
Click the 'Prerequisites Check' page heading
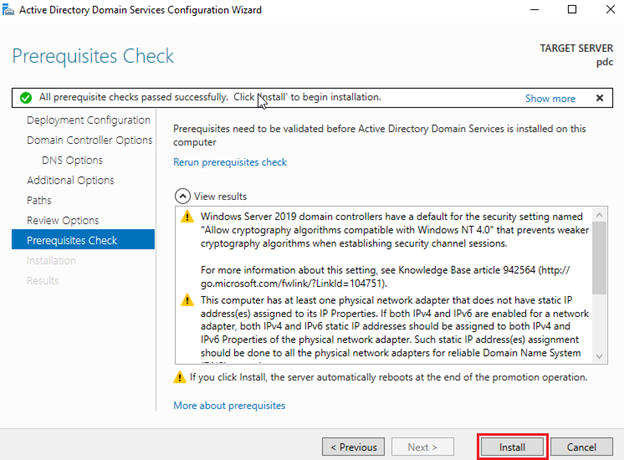click(x=93, y=56)
